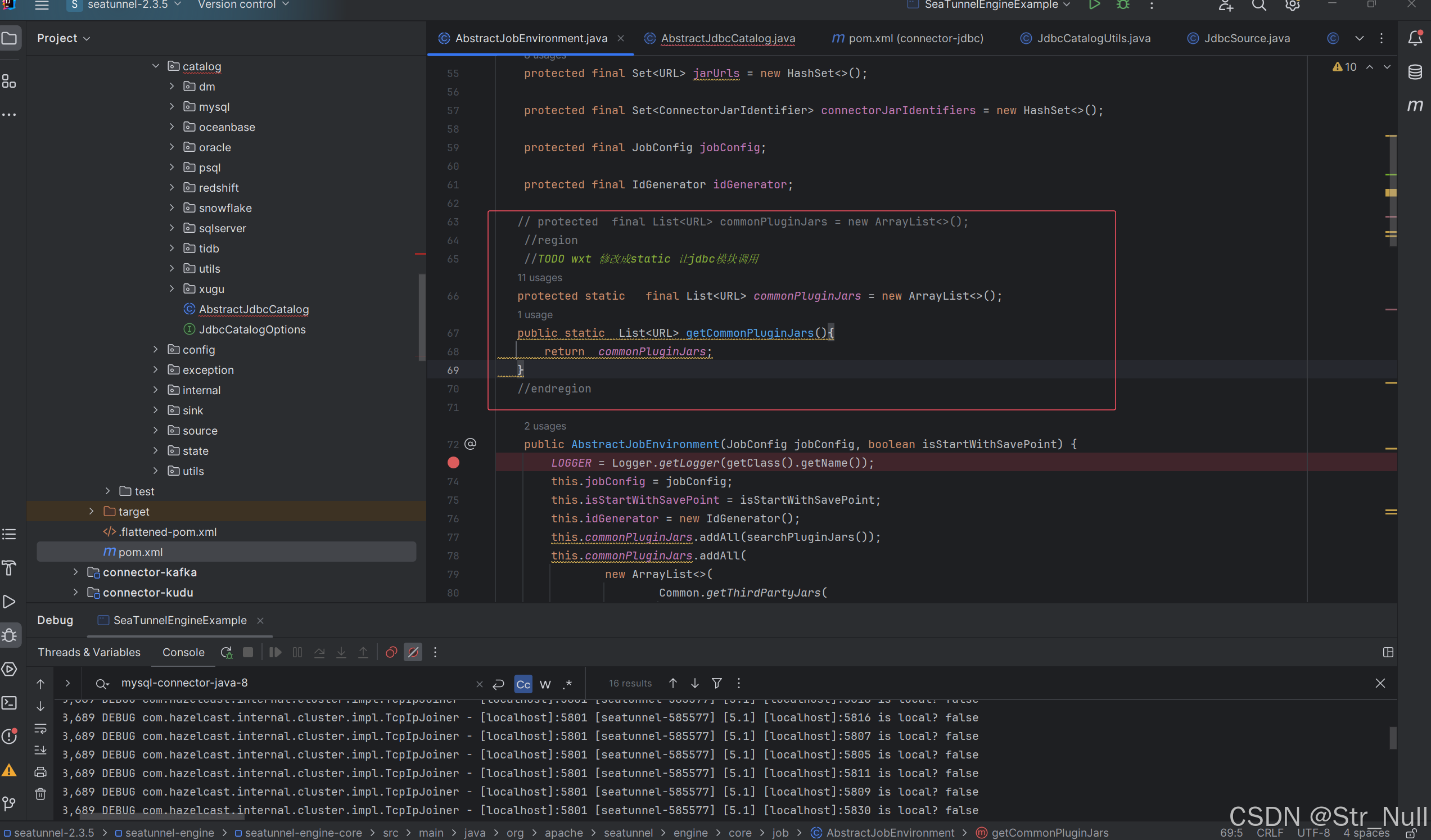The height and width of the screenshot is (840, 1431).
Task: Open the Maven tool window
Action: click(x=1415, y=105)
